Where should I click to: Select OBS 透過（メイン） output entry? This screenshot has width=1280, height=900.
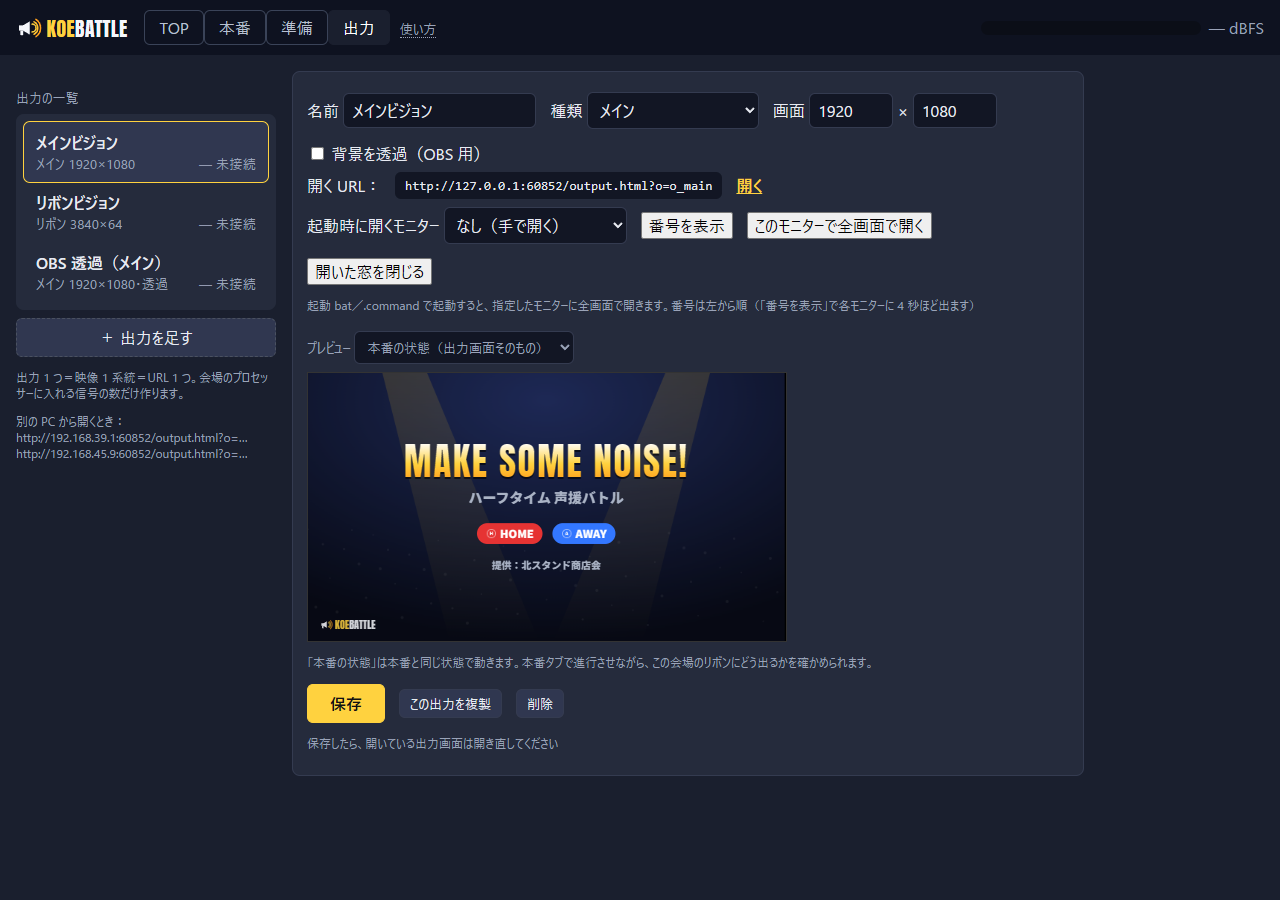(x=146, y=272)
